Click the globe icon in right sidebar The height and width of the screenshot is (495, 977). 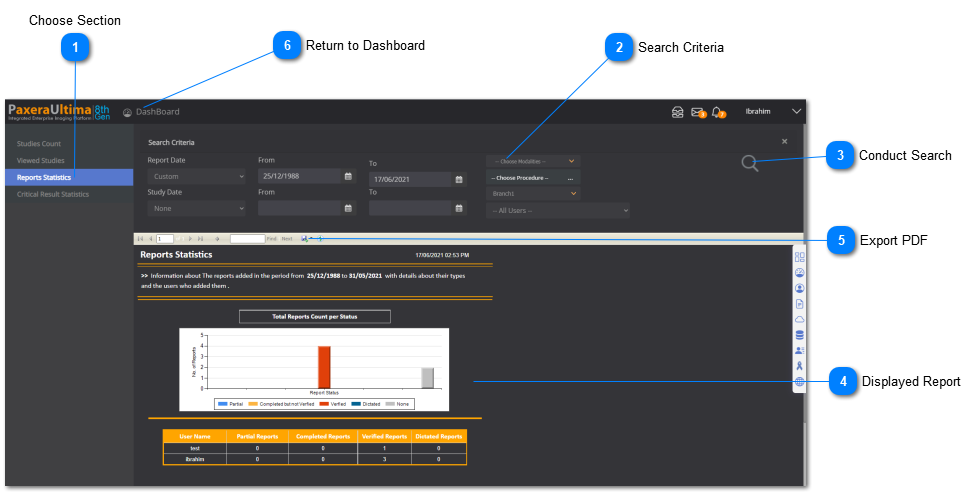coord(799,382)
